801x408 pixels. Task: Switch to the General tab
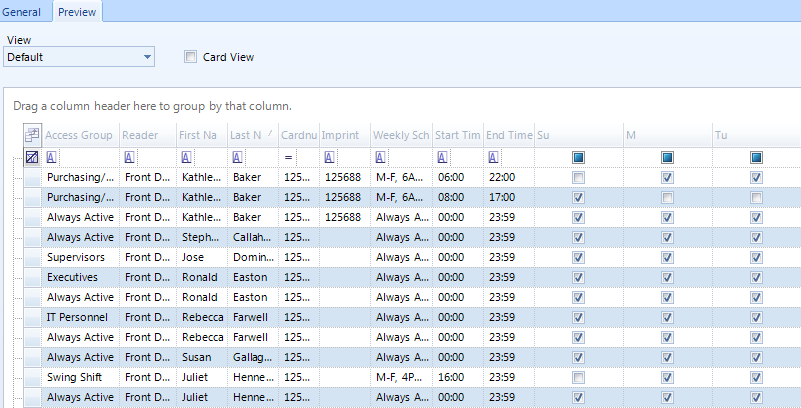pos(26,11)
